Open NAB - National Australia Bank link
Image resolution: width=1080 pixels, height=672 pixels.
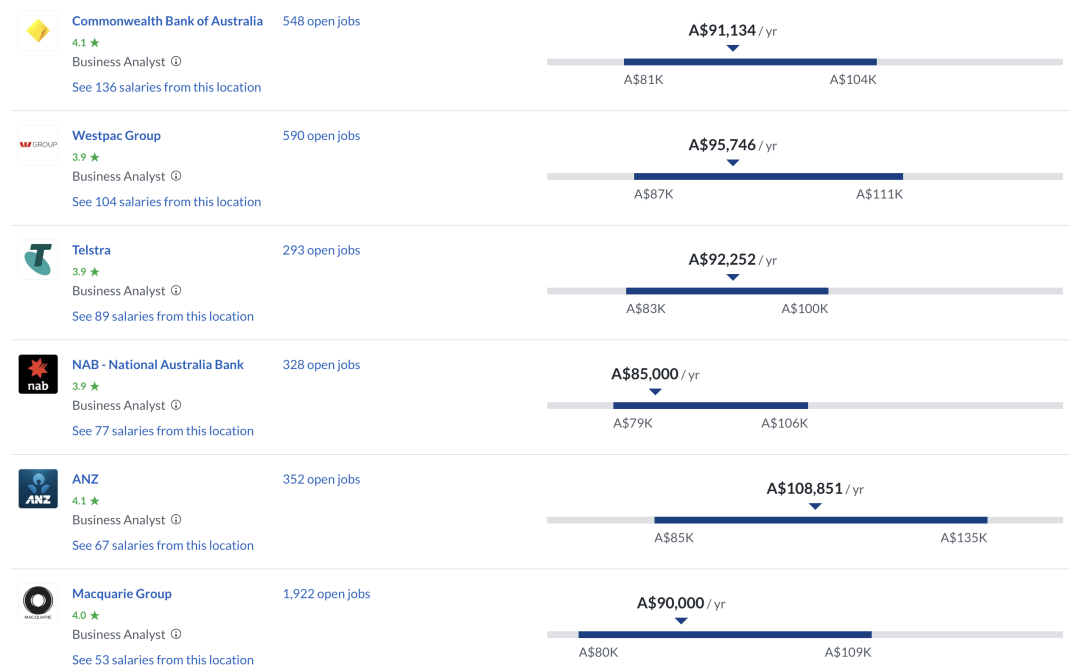tap(158, 365)
